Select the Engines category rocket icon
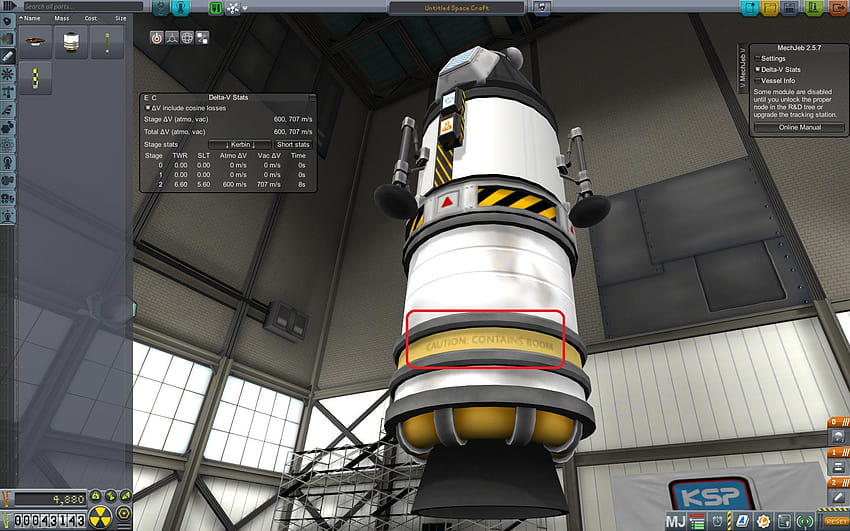 point(8,56)
